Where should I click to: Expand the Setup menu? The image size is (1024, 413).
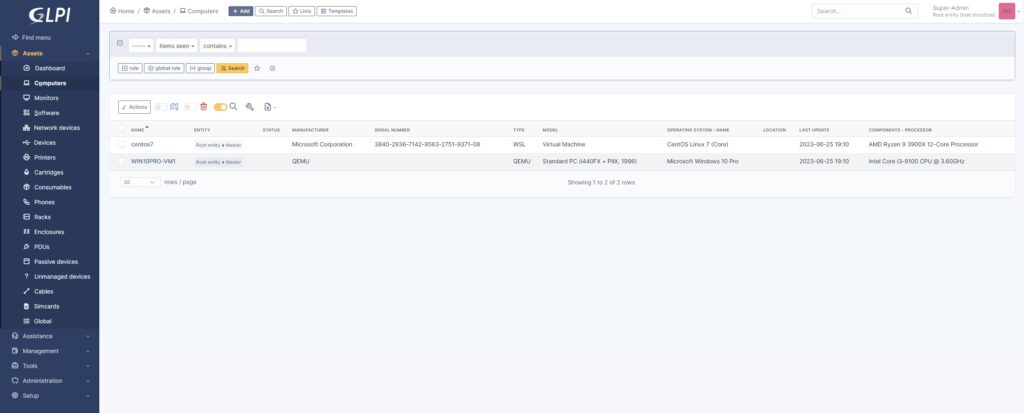pyautogui.click(x=50, y=396)
